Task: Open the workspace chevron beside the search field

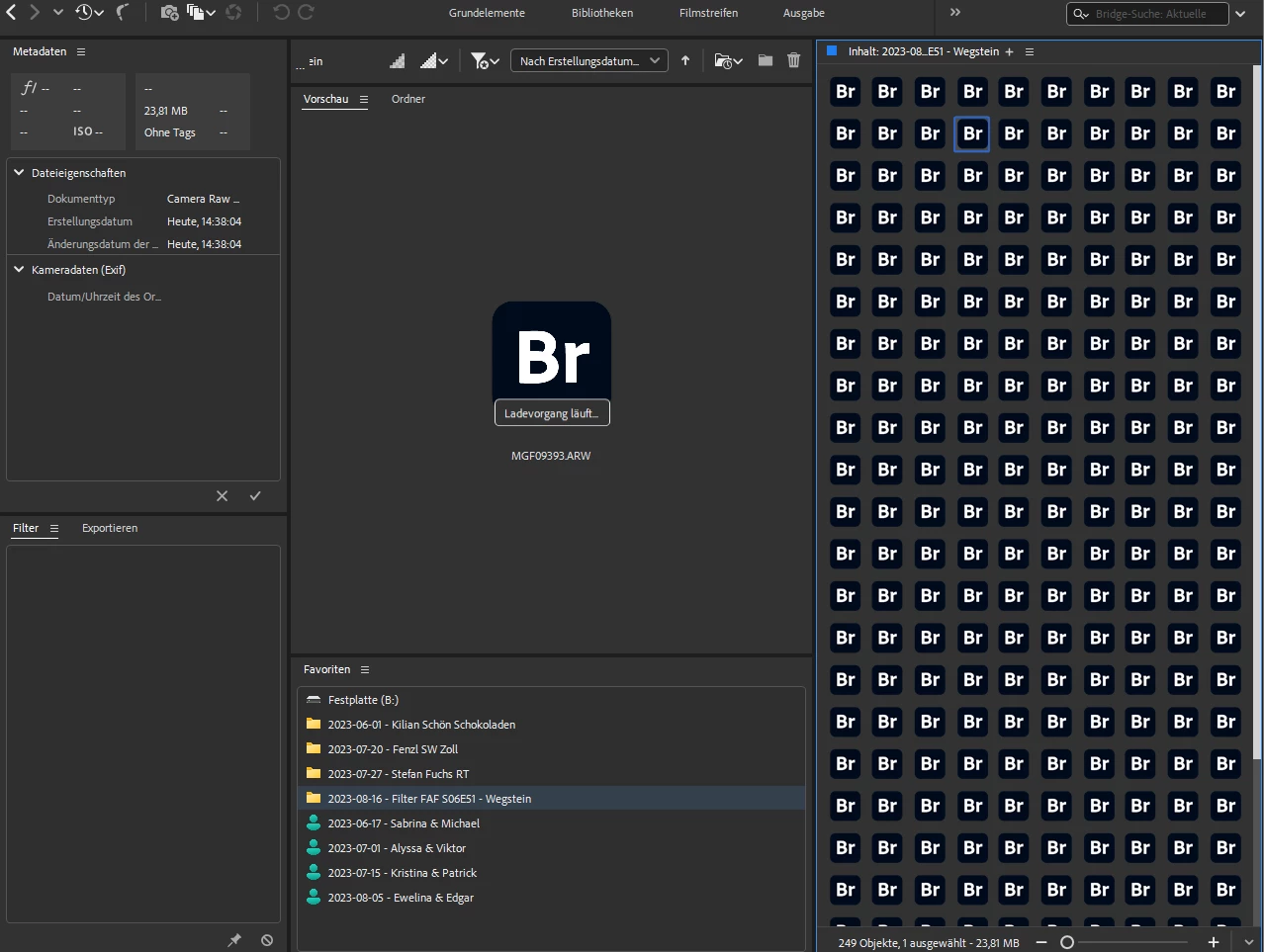Action: tap(1240, 14)
